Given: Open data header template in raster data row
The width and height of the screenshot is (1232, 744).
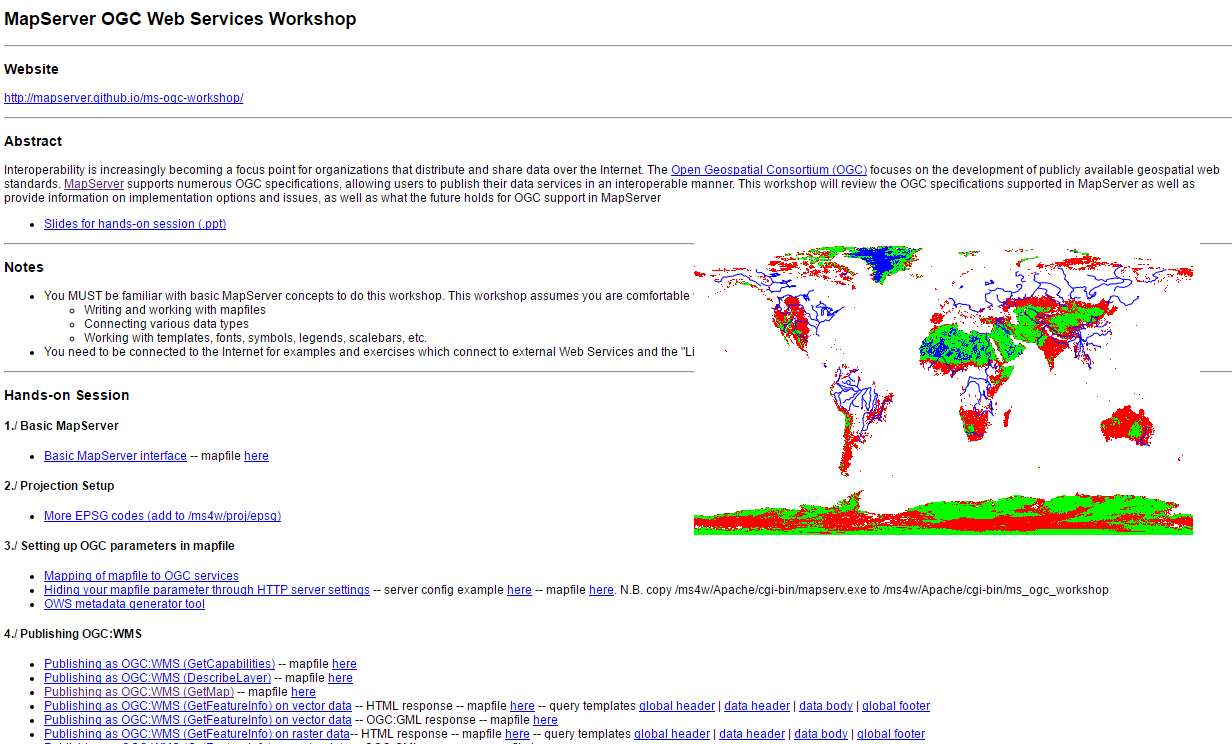Looking at the screenshot, I should click(x=752, y=734).
